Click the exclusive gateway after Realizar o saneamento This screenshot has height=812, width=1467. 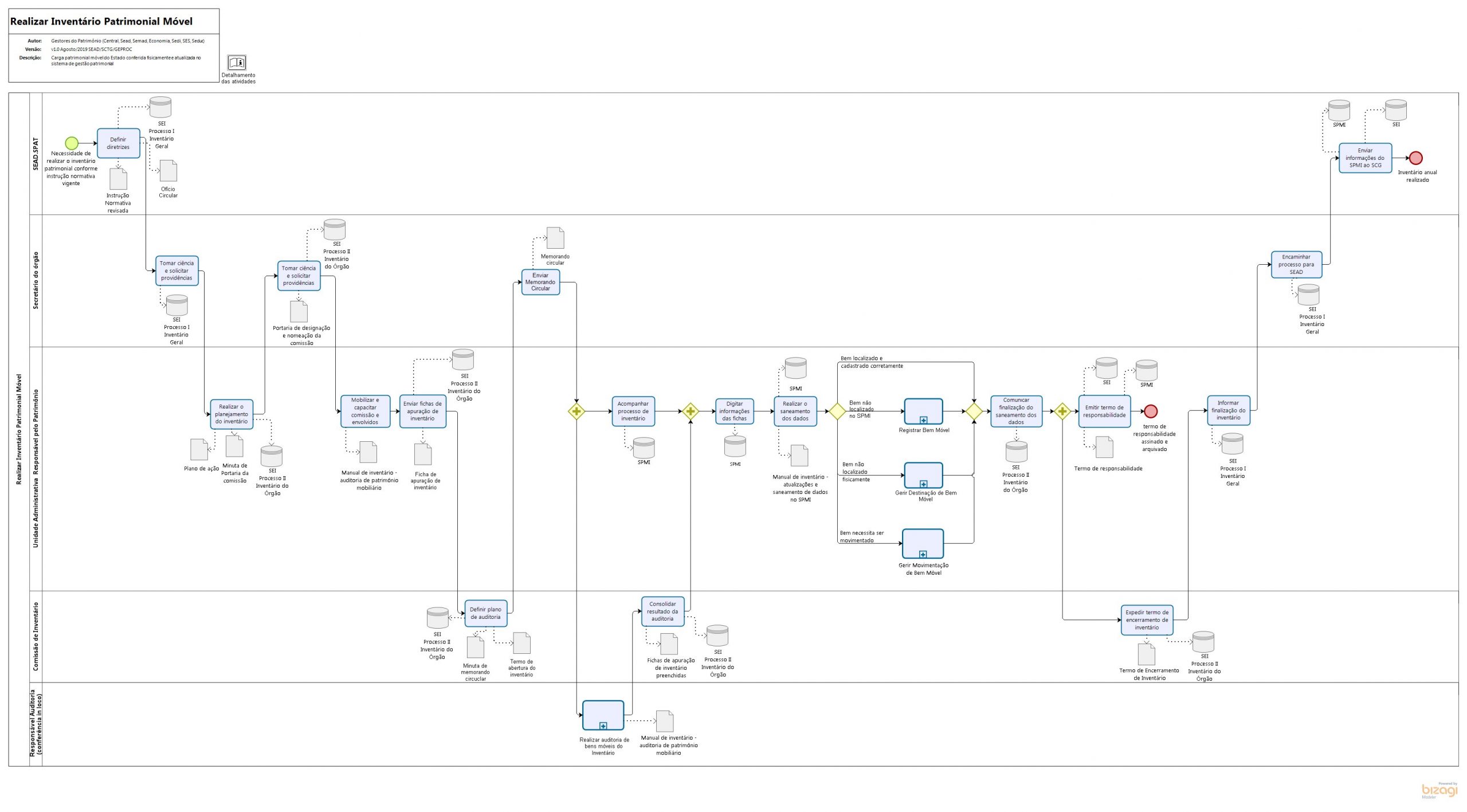[x=837, y=411]
